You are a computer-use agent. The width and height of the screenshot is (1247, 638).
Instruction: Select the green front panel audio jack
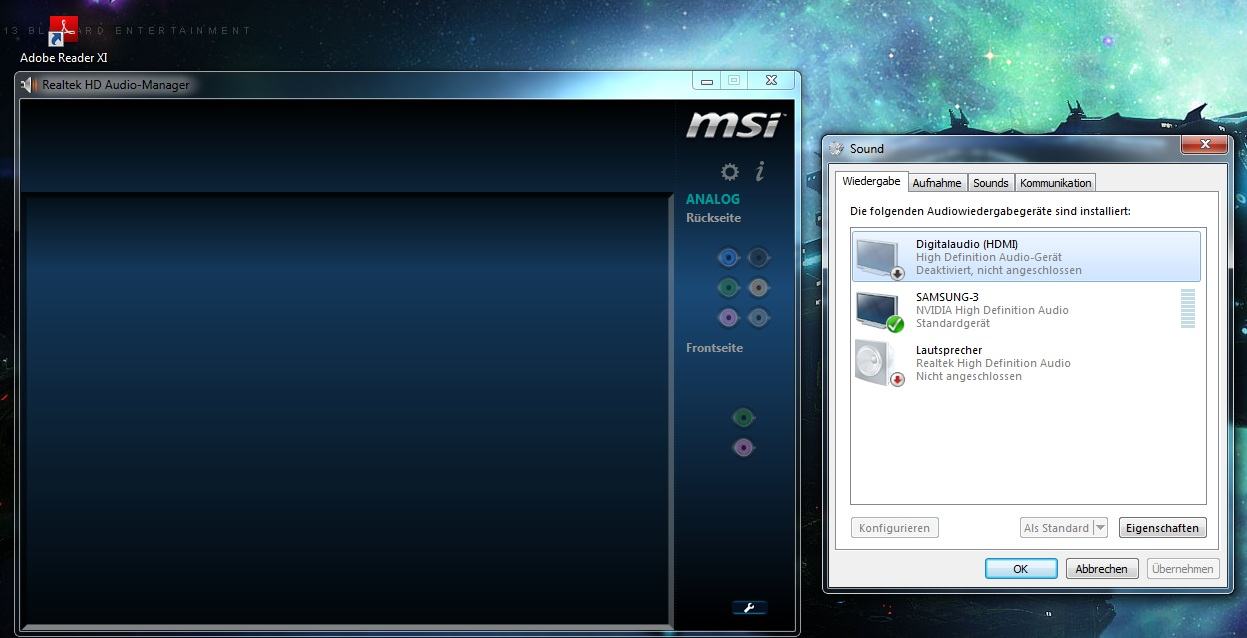click(743, 417)
